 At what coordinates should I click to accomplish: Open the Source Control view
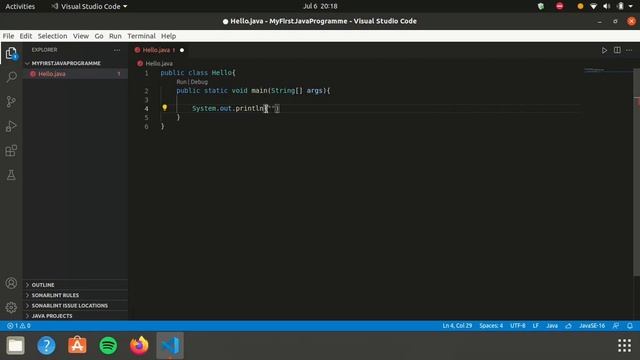coord(11,101)
